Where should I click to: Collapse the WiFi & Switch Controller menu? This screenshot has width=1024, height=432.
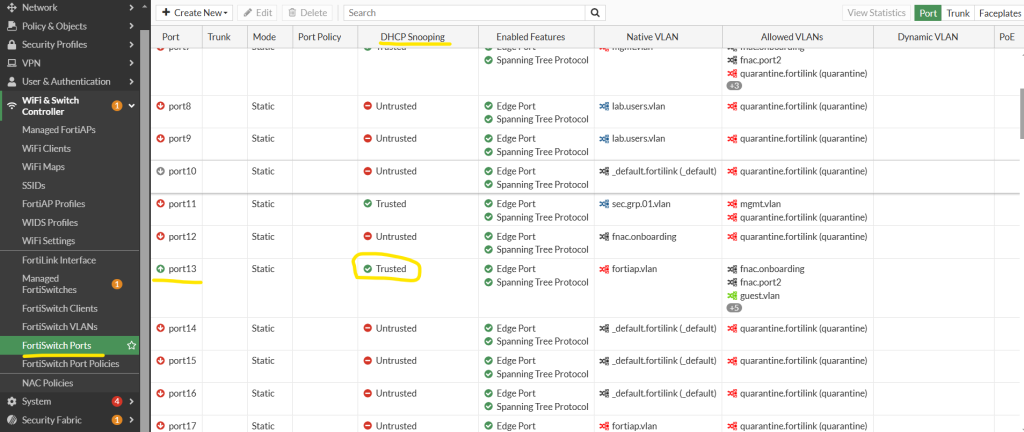click(x=131, y=106)
